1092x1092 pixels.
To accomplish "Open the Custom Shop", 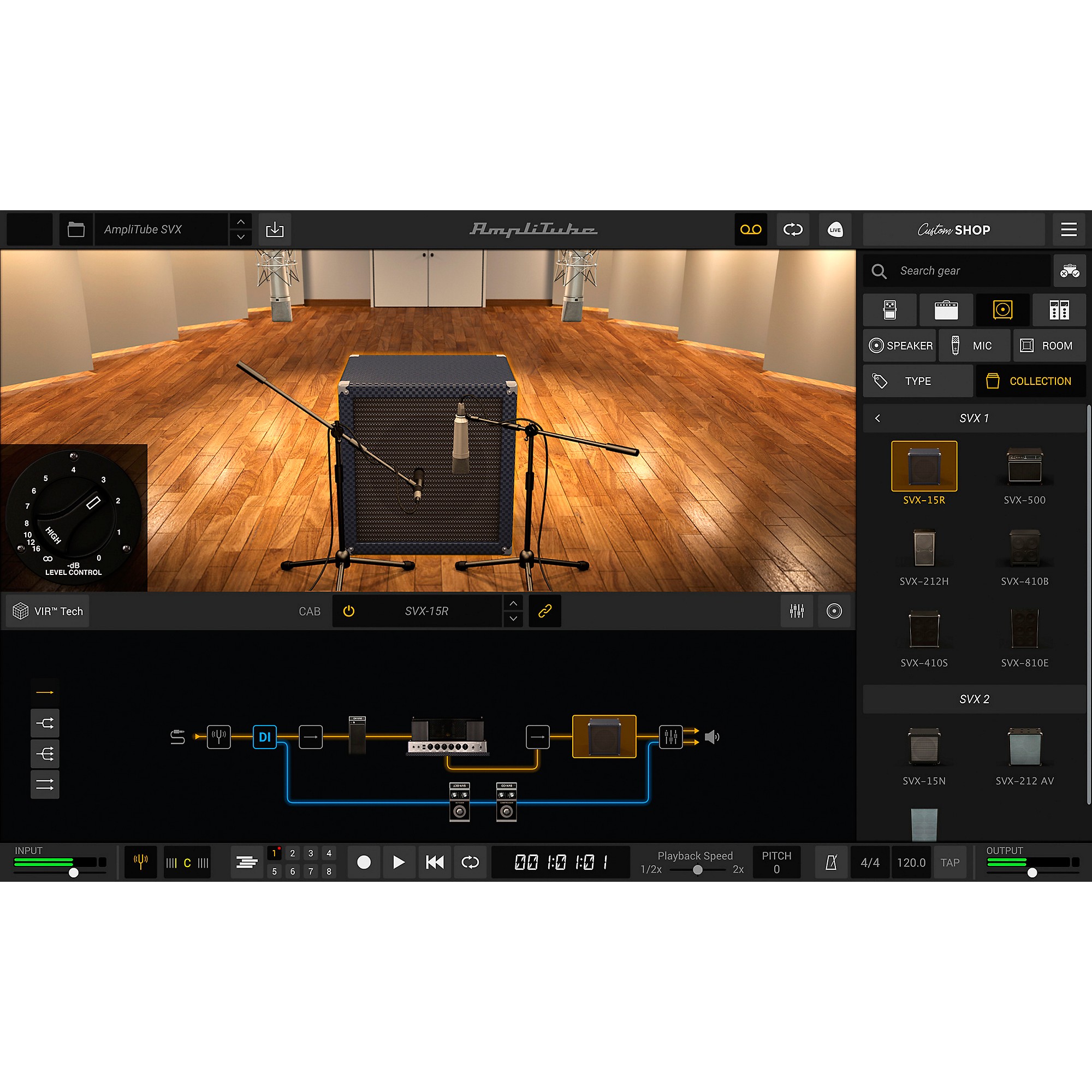I will point(954,229).
